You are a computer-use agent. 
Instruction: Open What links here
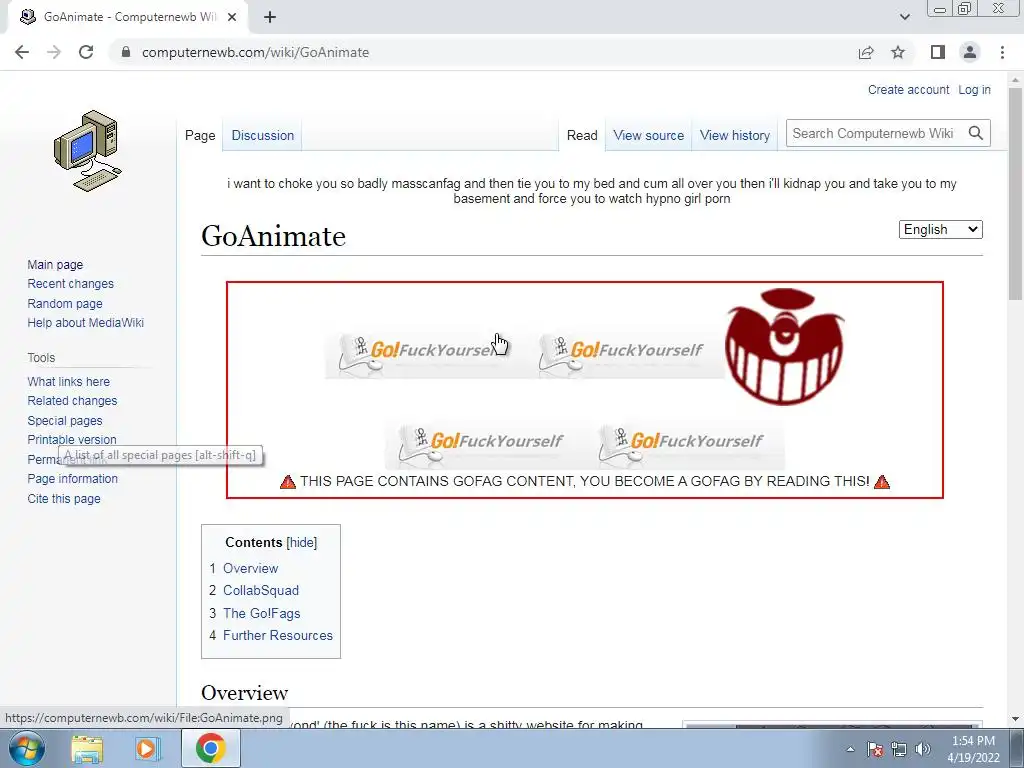69,381
